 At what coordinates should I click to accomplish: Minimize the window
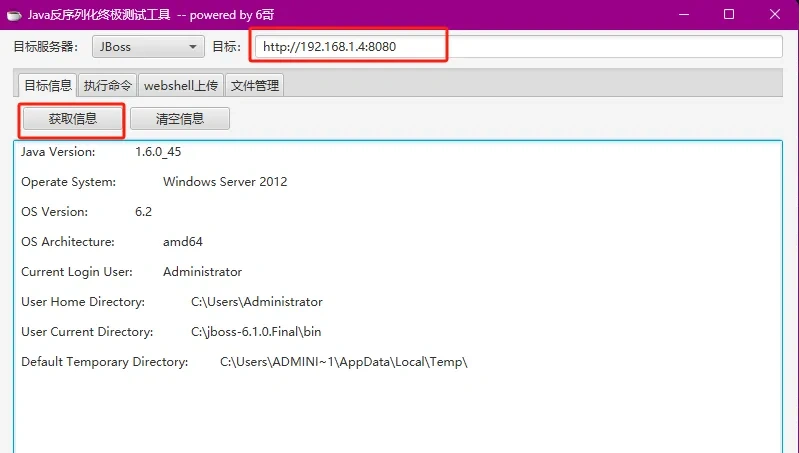[684, 14]
